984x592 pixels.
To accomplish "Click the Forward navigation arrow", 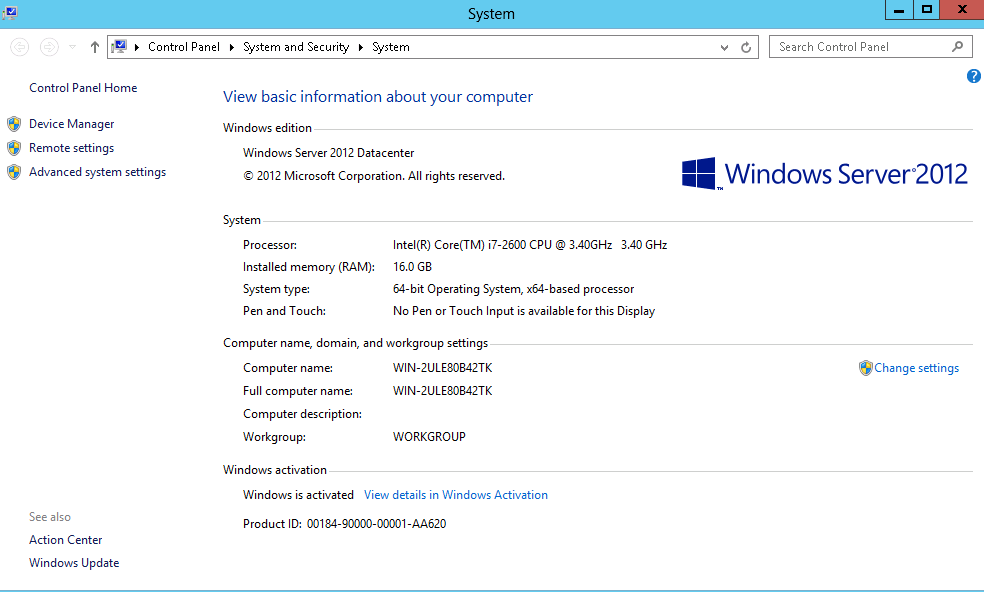I will 49,47.
